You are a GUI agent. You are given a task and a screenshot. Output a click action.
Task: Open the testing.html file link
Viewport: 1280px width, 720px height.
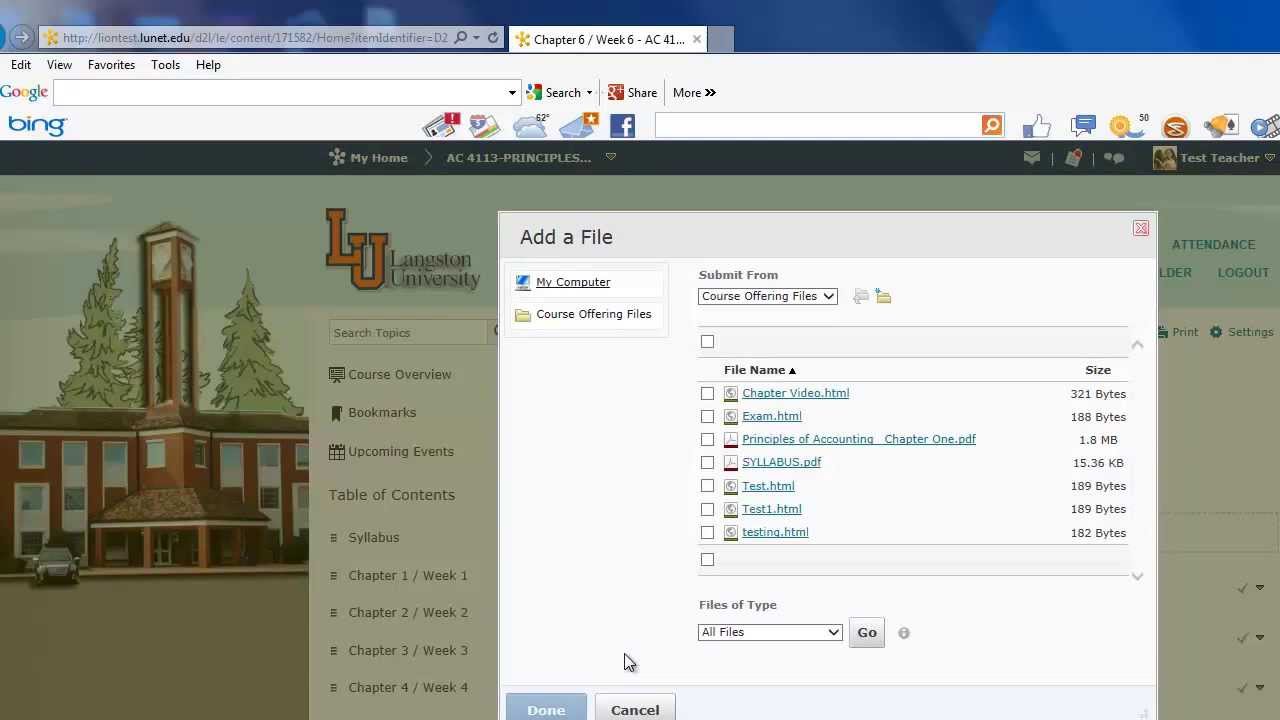point(775,532)
